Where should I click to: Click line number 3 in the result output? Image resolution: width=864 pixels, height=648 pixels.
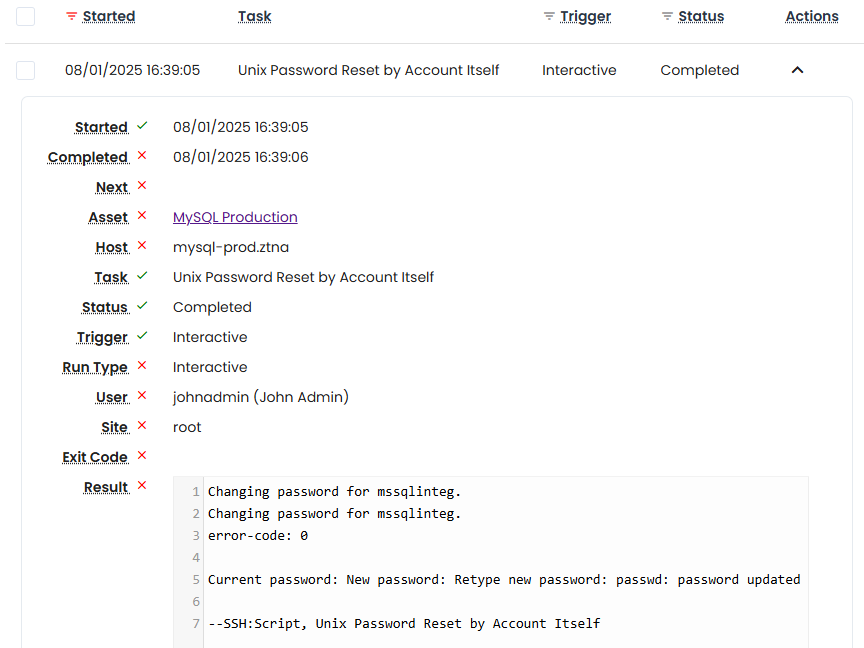click(x=195, y=535)
